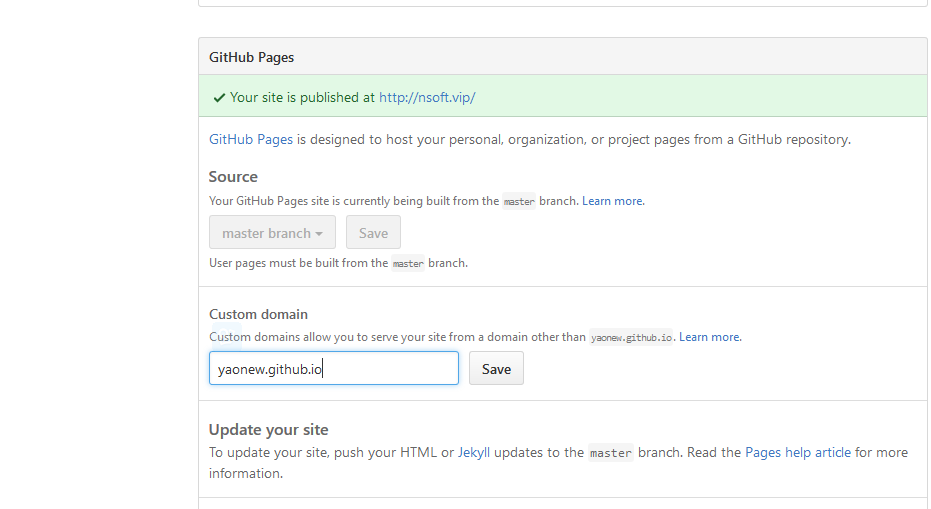Viewport: 931px width, 509px height.
Task: Click master code label in Update your site
Action: [610, 453]
